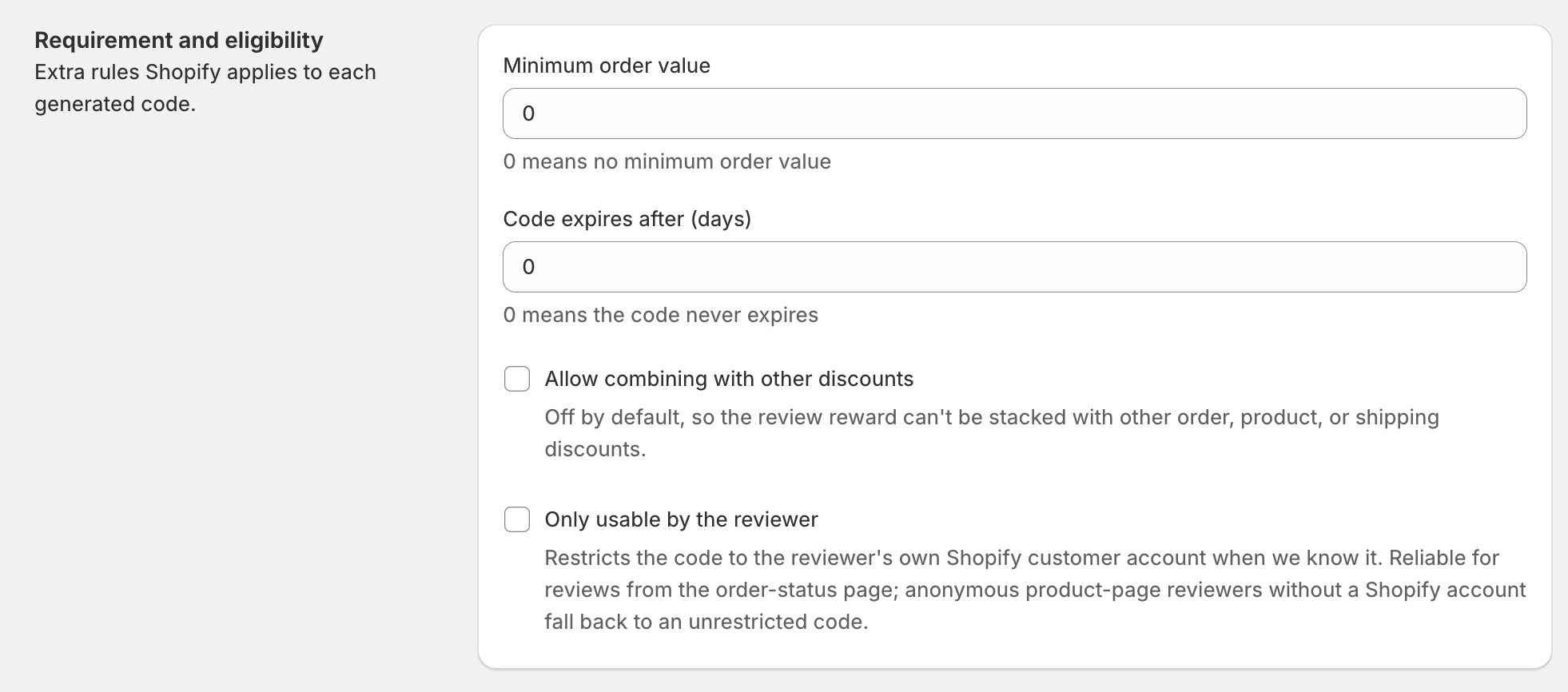Enable Allow combining with other discounts checkbox

[517, 379]
